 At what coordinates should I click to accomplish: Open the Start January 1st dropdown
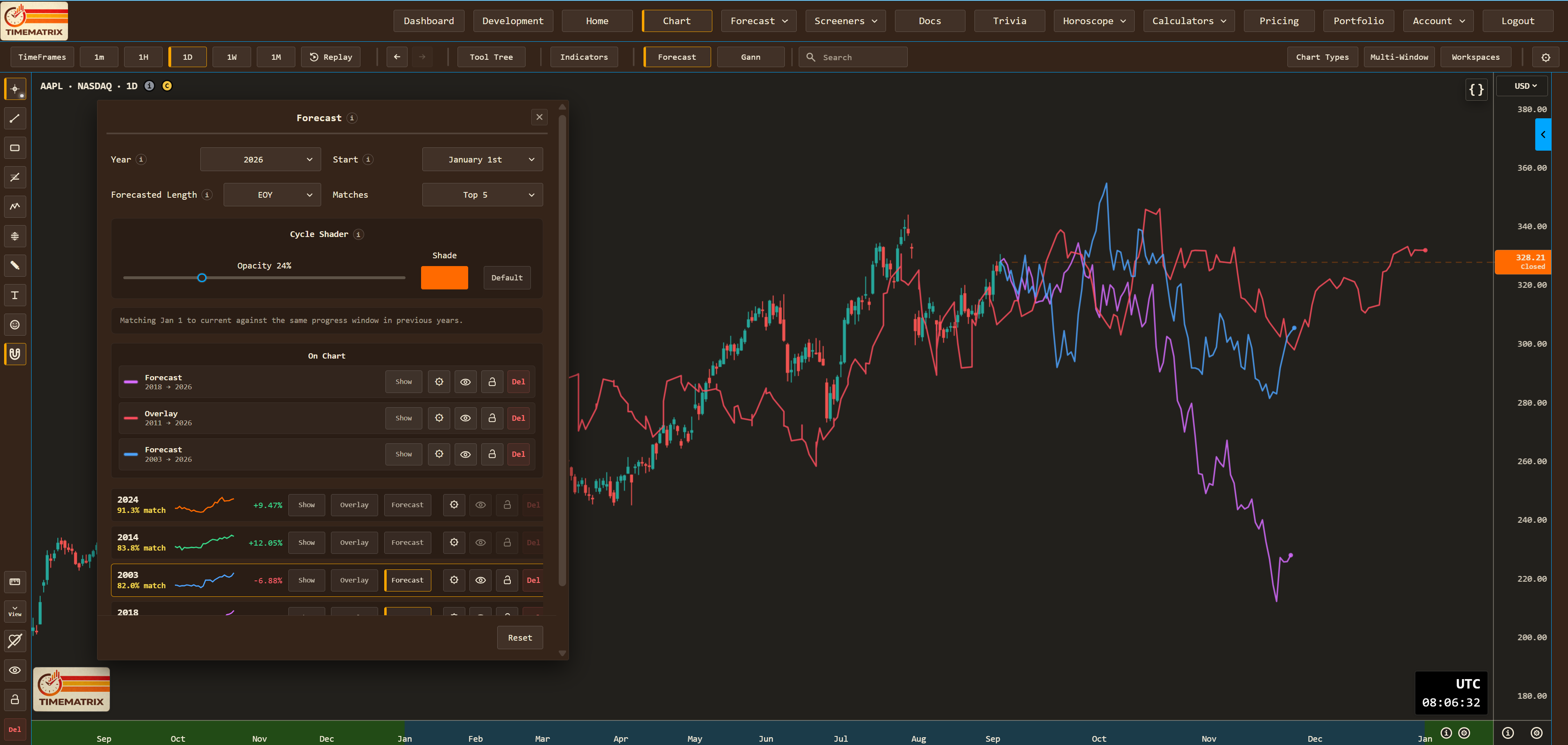[482, 159]
